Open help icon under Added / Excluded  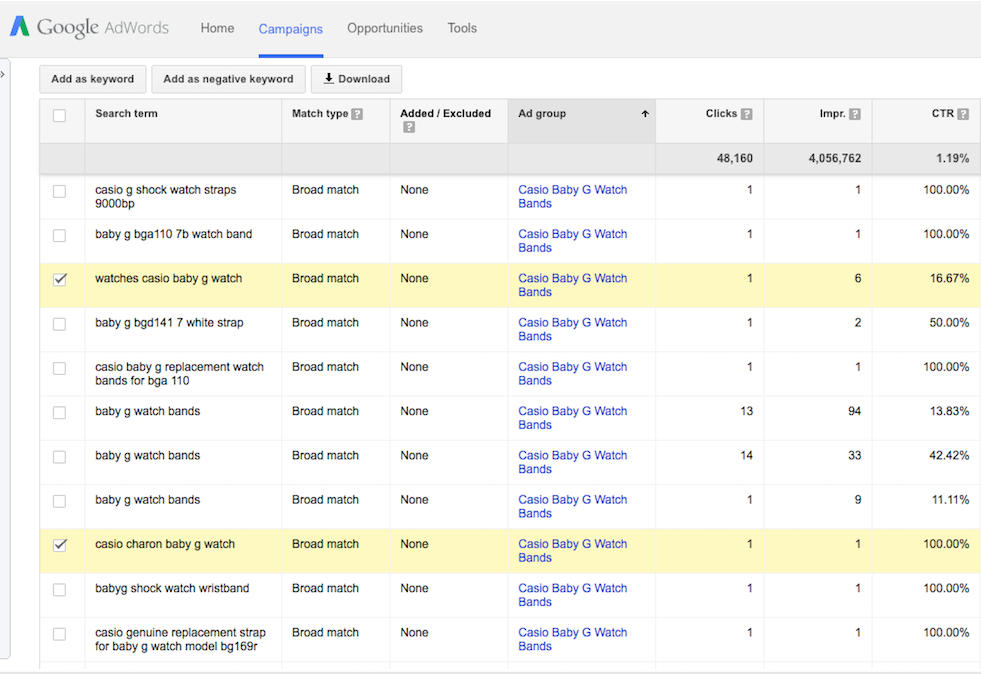[409, 127]
